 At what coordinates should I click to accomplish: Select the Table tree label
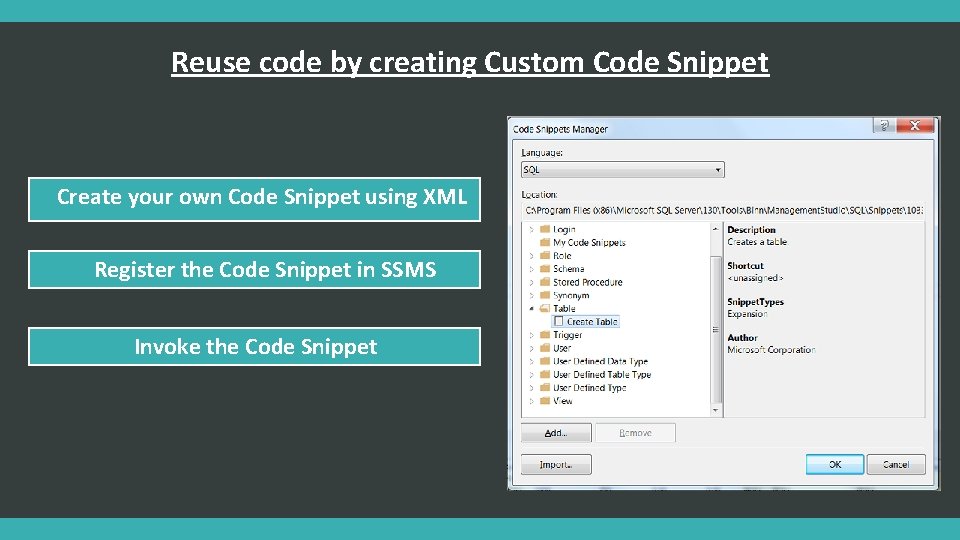coord(564,309)
